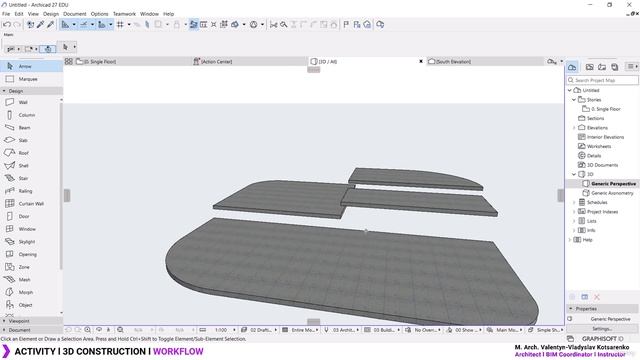Click the Search Project Map field
640x360 pixels.
click(x=602, y=80)
